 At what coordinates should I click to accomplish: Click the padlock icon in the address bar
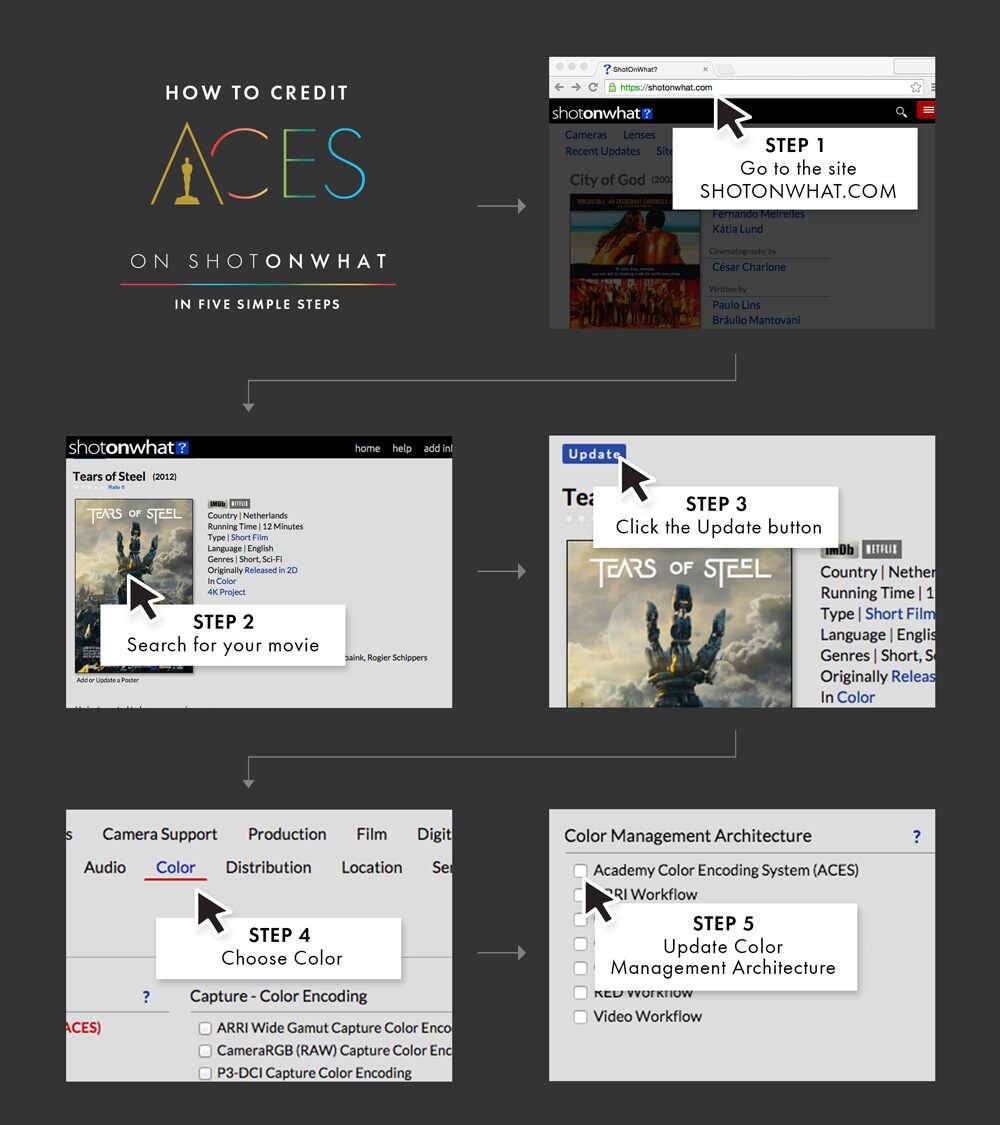coord(612,88)
